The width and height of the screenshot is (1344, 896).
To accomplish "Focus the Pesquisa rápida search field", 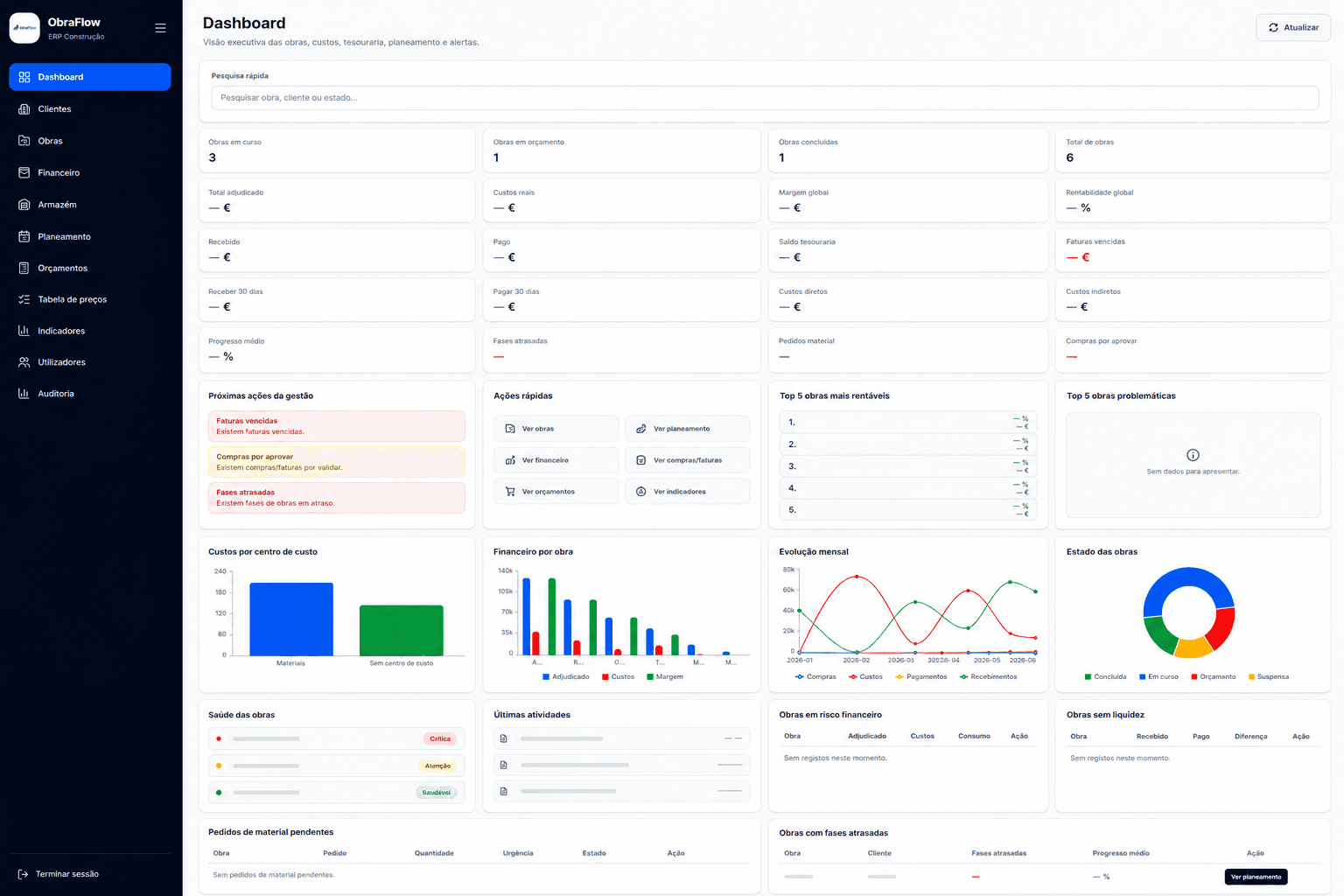I will pyautogui.click(x=765, y=98).
